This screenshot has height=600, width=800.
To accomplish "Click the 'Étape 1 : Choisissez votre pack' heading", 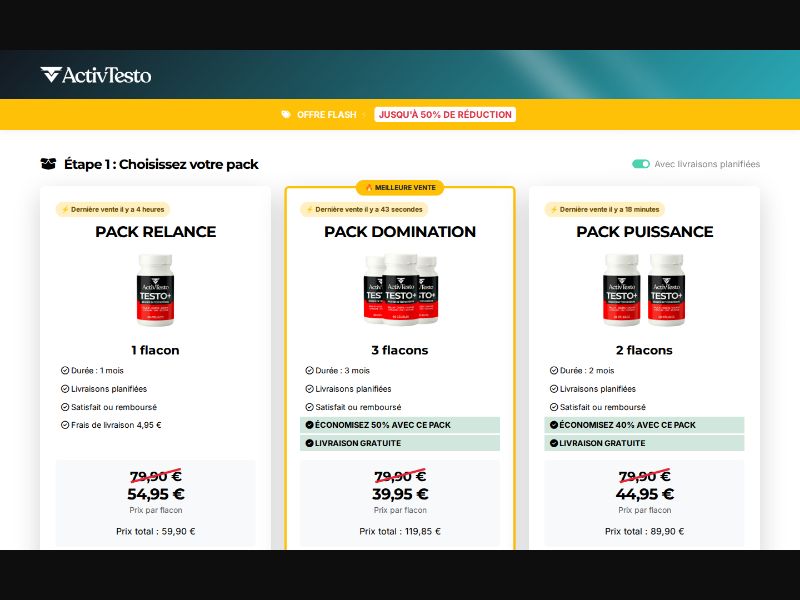I will [161, 164].
